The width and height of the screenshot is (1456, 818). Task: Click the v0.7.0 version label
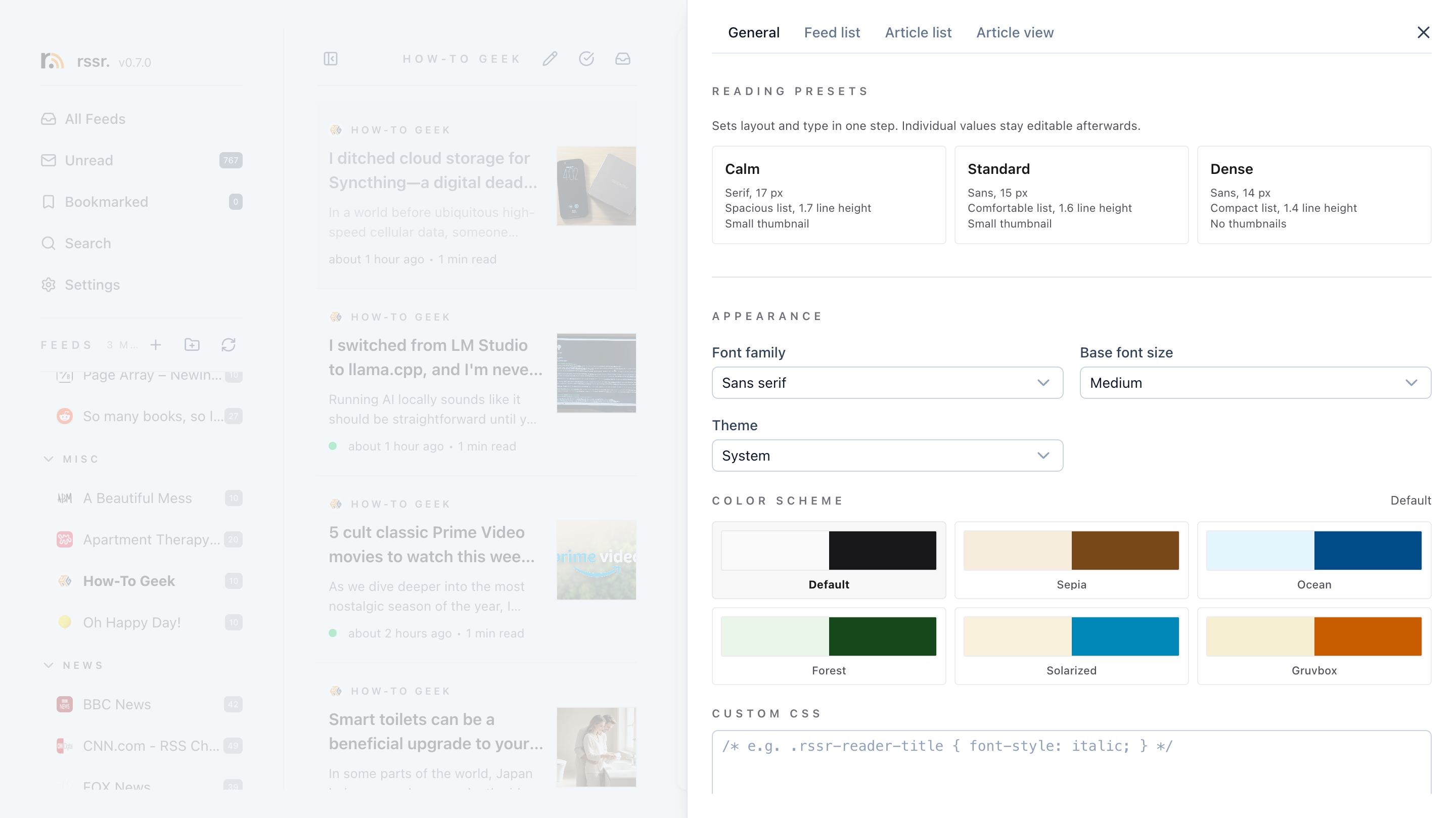(x=134, y=62)
